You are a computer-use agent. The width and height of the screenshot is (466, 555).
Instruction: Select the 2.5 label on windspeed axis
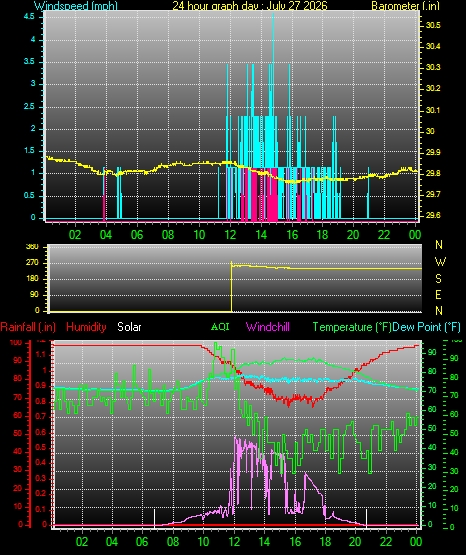[x=29, y=106]
